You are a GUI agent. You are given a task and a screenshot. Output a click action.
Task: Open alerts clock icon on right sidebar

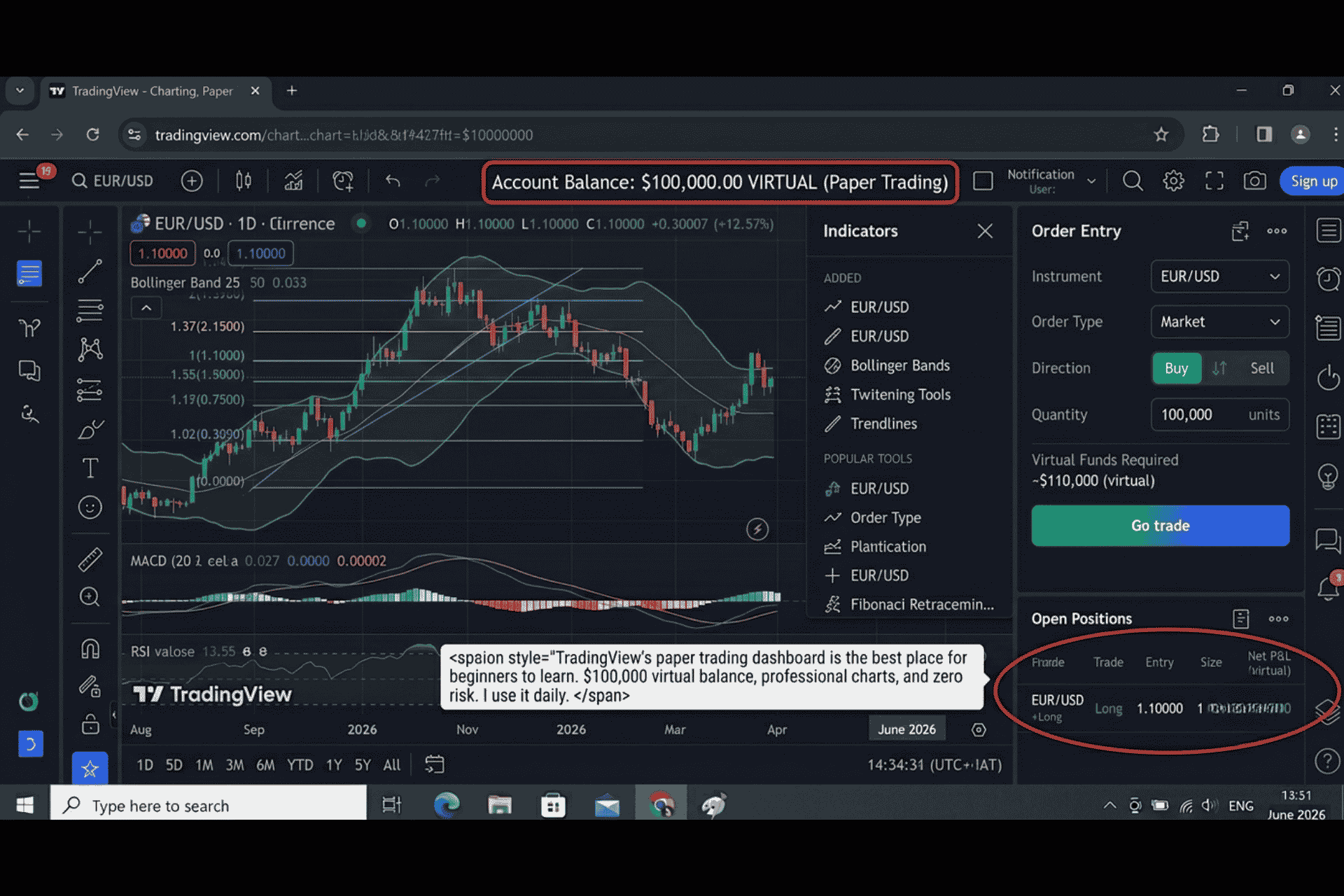click(x=1328, y=279)
